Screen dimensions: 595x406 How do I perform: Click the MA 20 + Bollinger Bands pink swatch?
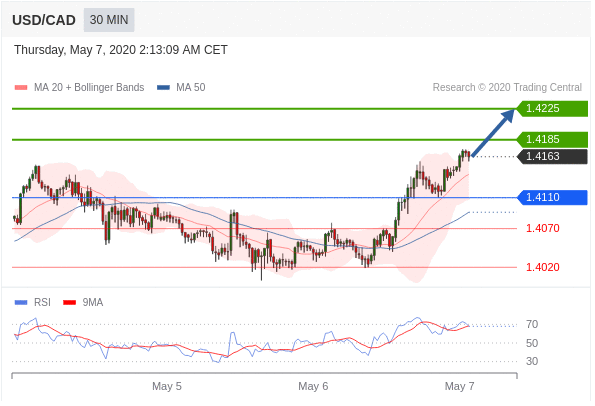point(21,88)
